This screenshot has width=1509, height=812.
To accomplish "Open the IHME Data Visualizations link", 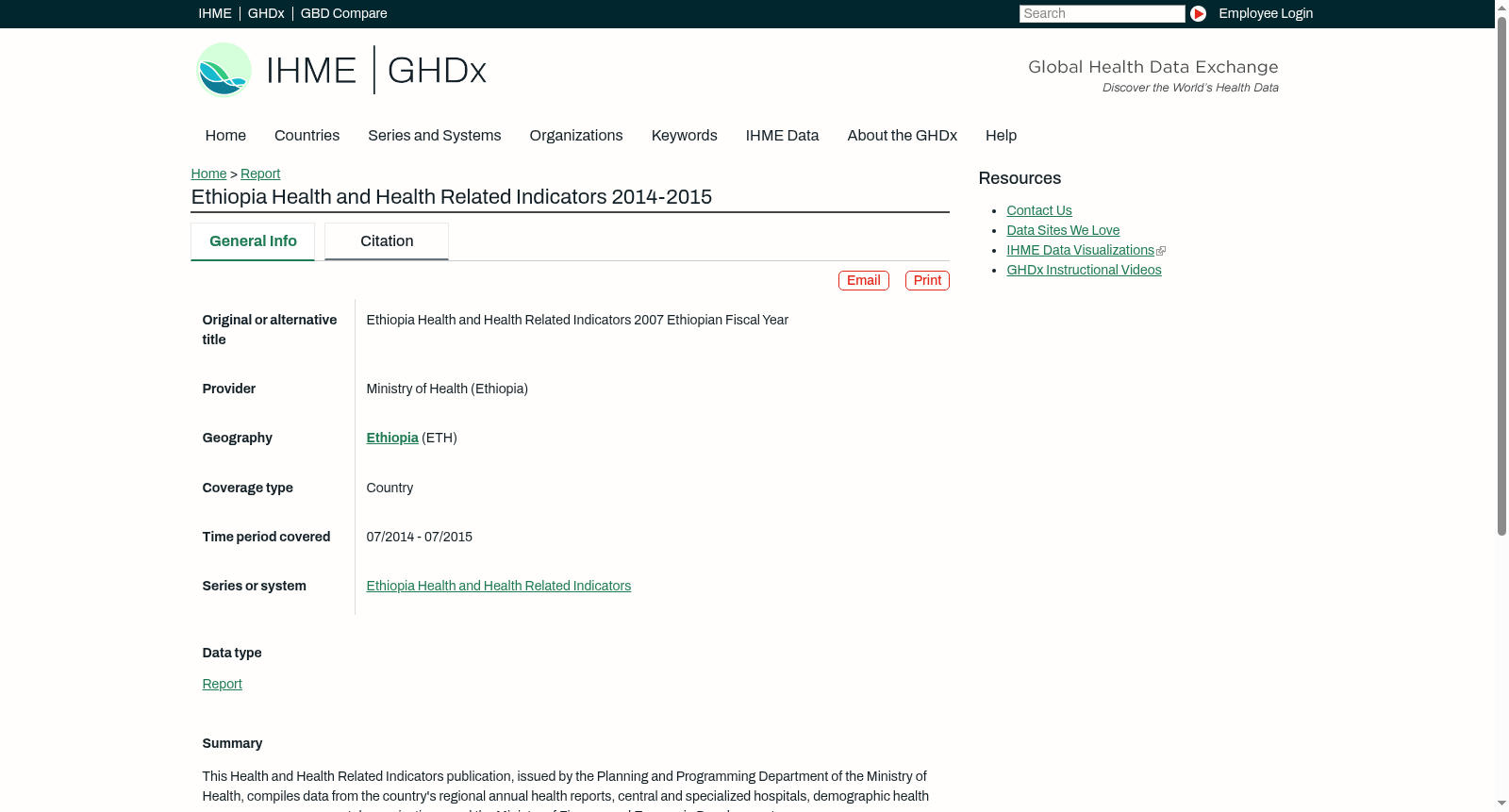I will [1080, 251].
